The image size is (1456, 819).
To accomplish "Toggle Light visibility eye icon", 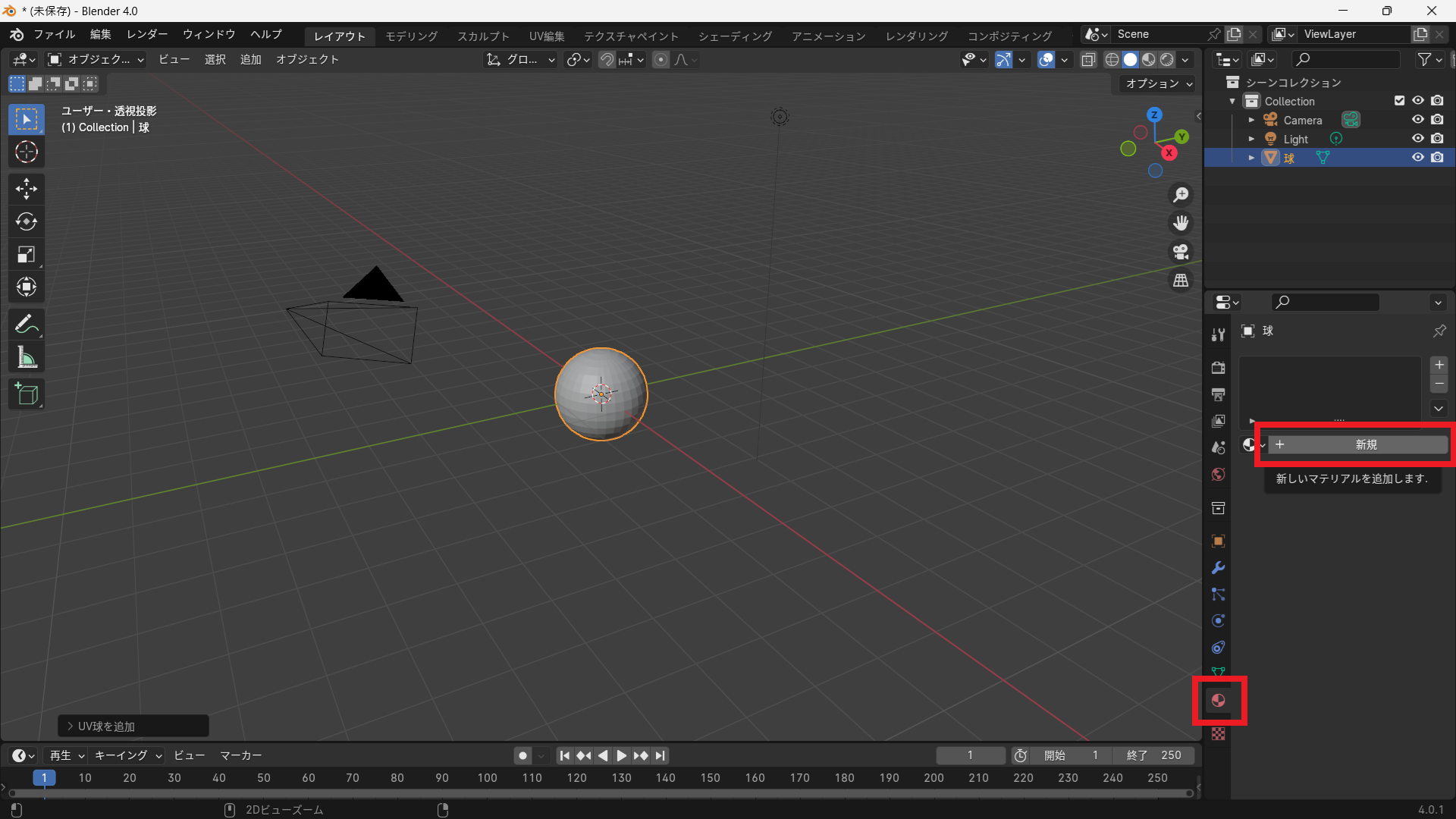I will 1417,139.
